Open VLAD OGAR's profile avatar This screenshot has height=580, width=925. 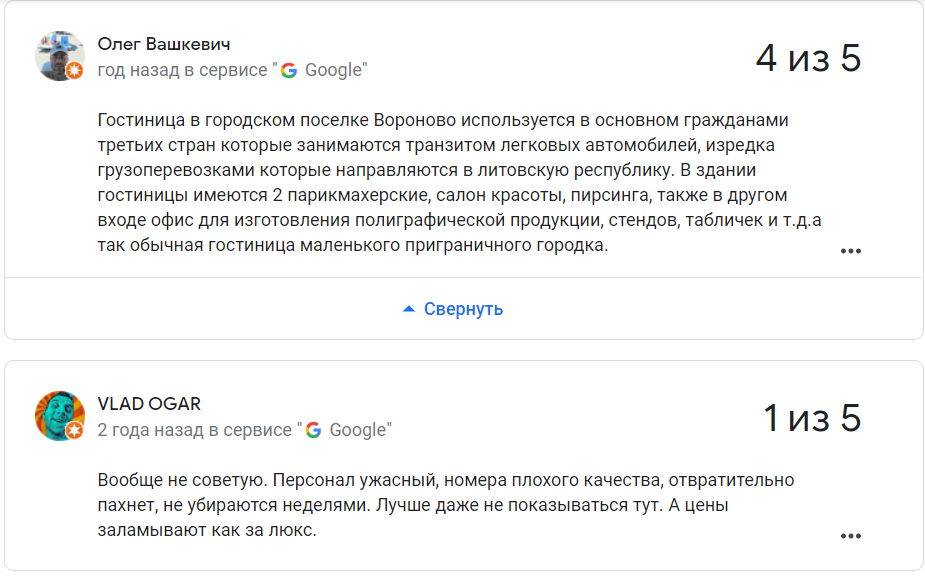pos(58,415)
